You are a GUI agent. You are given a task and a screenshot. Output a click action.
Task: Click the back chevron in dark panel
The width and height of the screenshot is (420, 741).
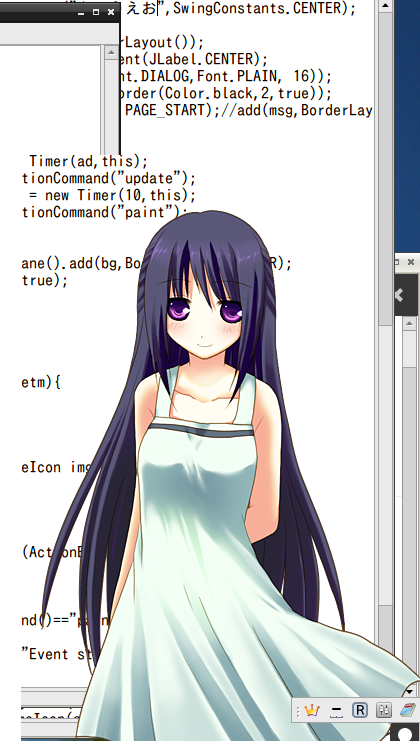coord(398,296)
